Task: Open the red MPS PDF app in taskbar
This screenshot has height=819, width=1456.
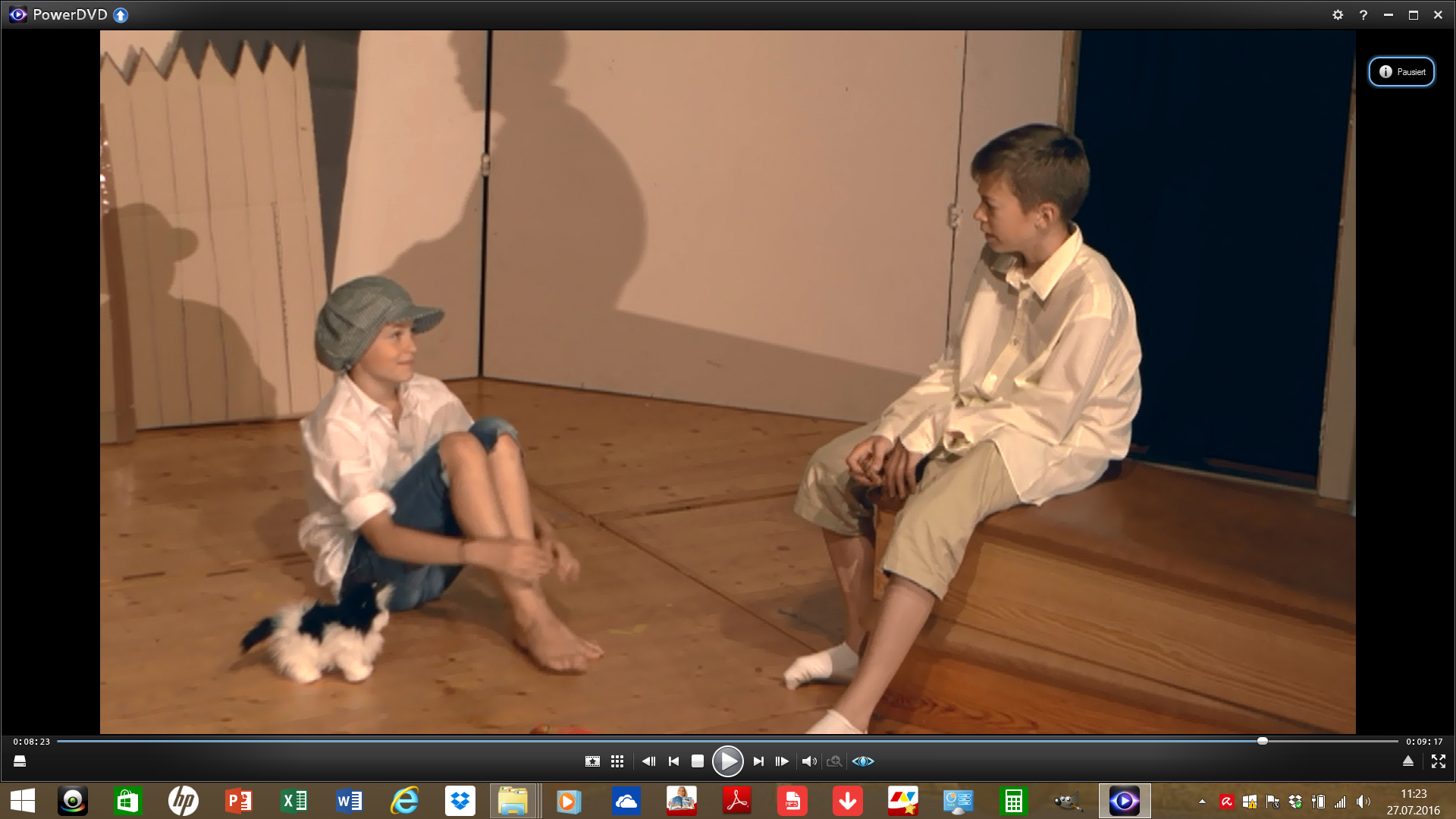Action: click(792, 801)
